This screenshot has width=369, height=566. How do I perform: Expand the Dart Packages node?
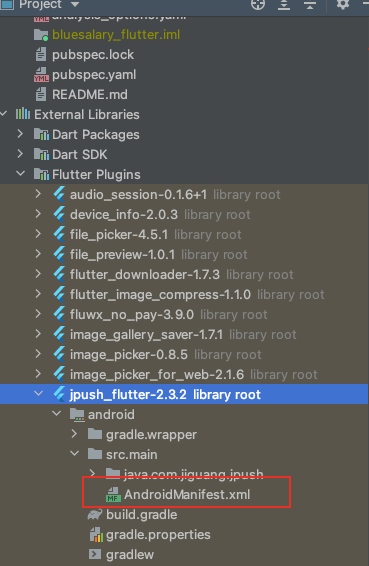pos(20,134)
